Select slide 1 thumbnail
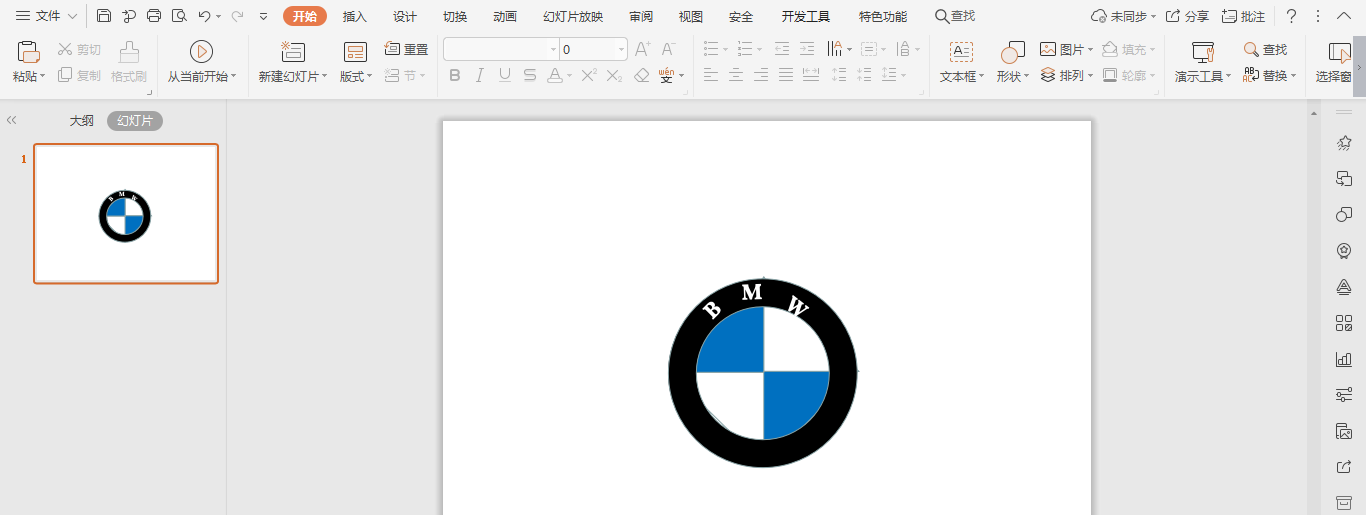The width and height of the screenshot is (1366, 515). [x=126, y=214]
